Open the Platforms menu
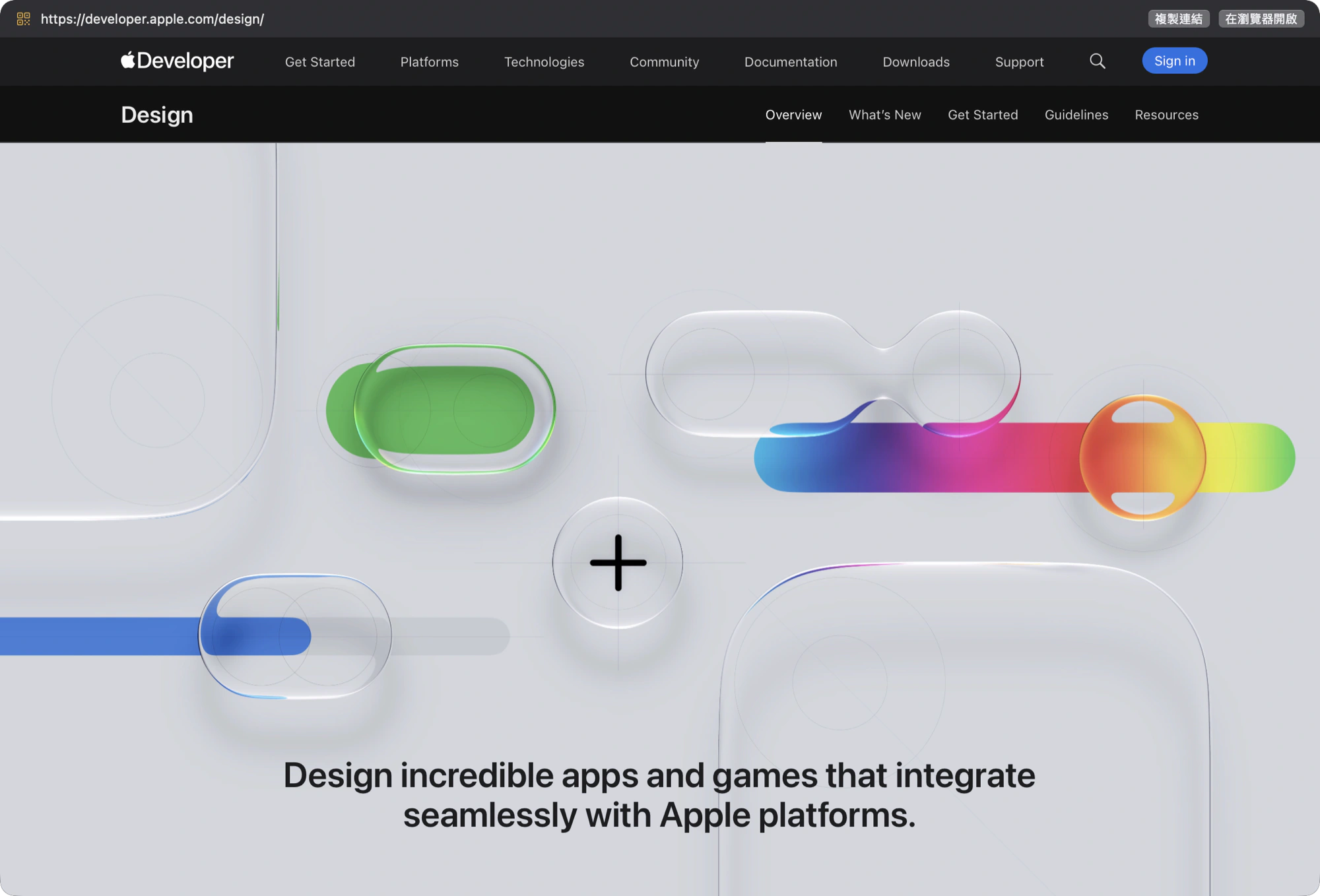The height and width of the screenshot is (896, 1320). [x=429, y=61]
